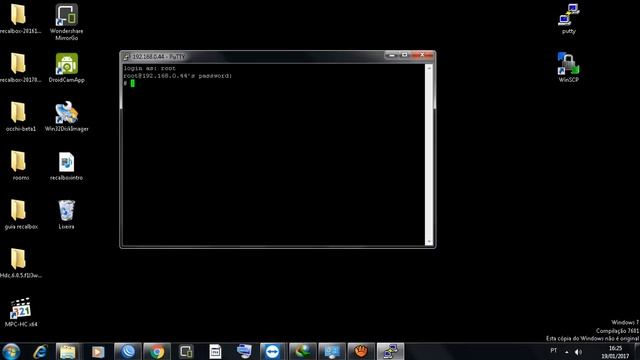
Task: Open the putty desktop shortcut
Action: pos(569,19)
